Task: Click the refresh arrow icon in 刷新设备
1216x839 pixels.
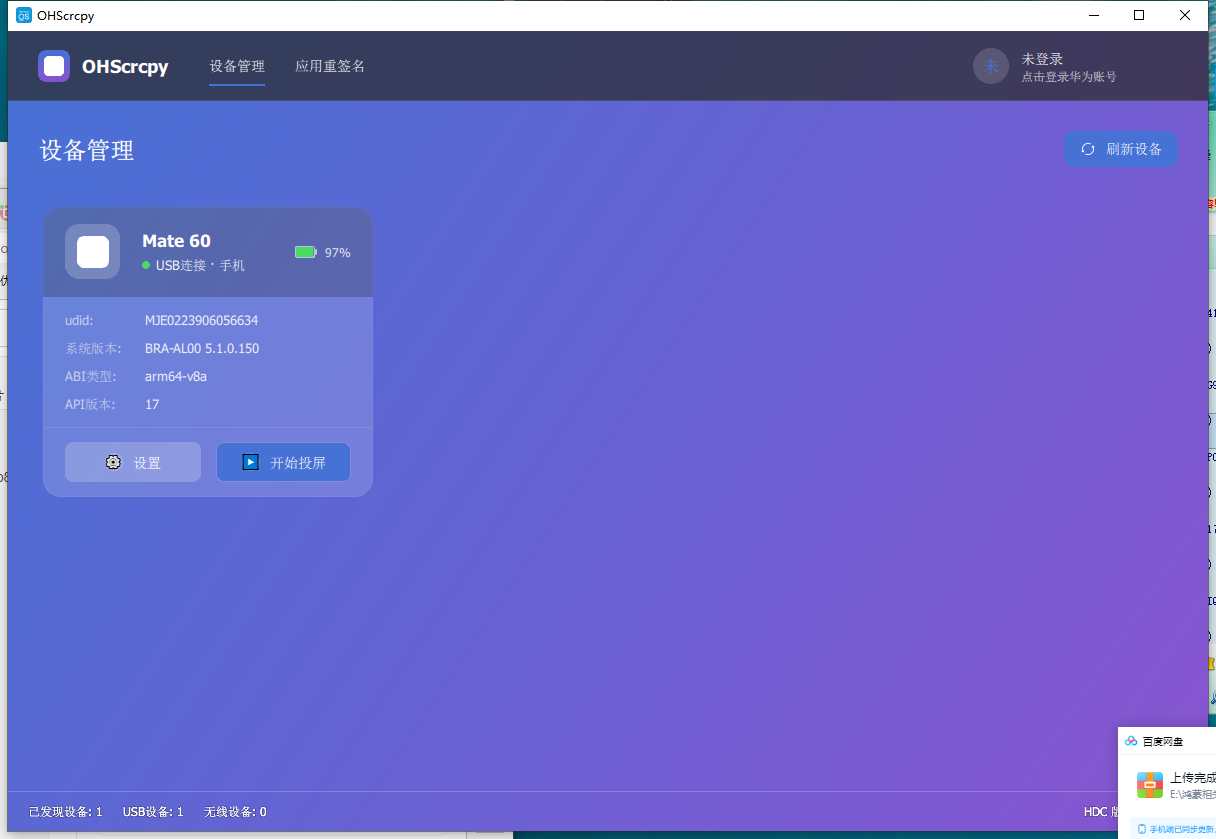Action: (1088, 149)
